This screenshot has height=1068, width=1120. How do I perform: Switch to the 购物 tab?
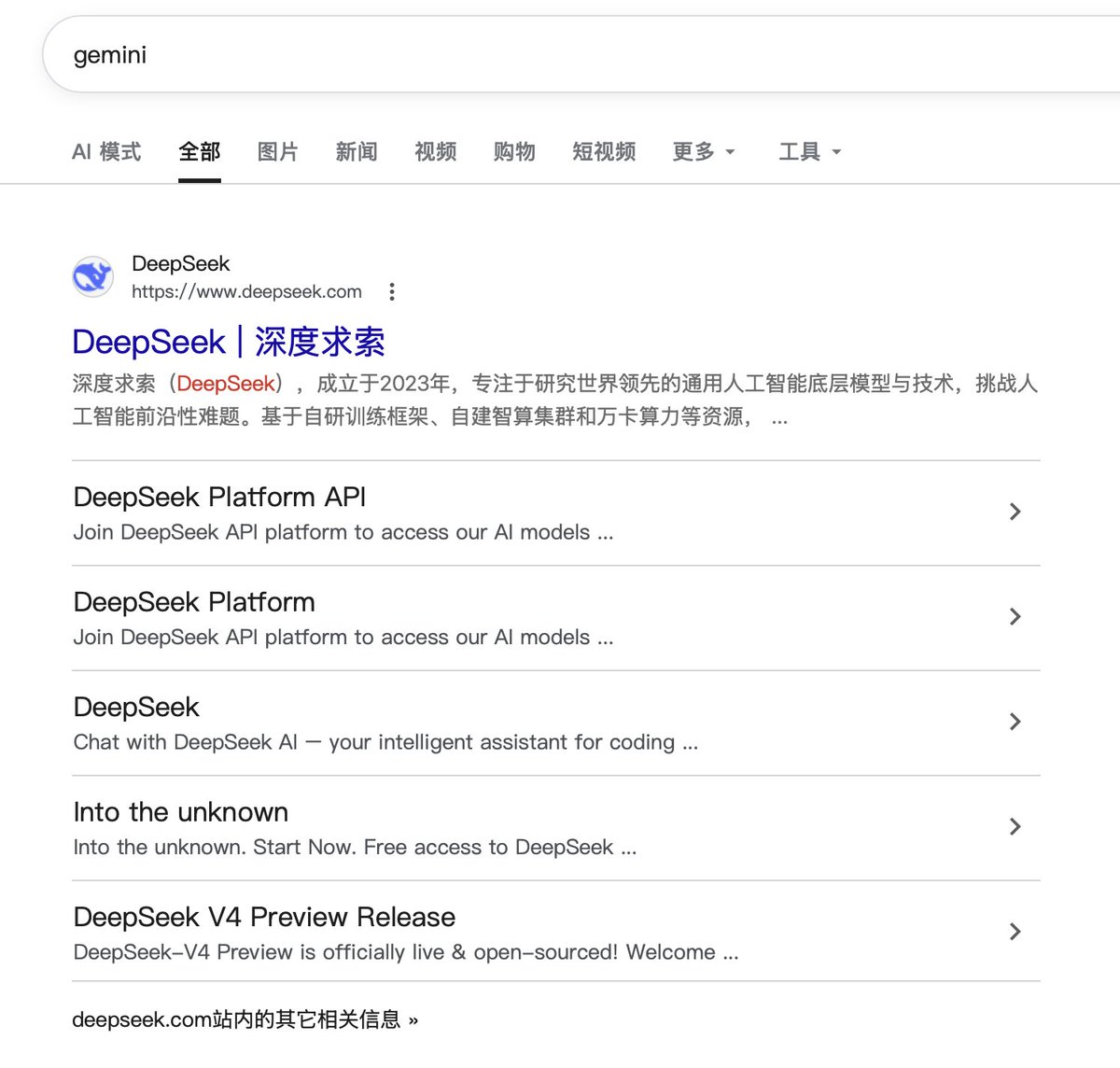tap(514, 151)
